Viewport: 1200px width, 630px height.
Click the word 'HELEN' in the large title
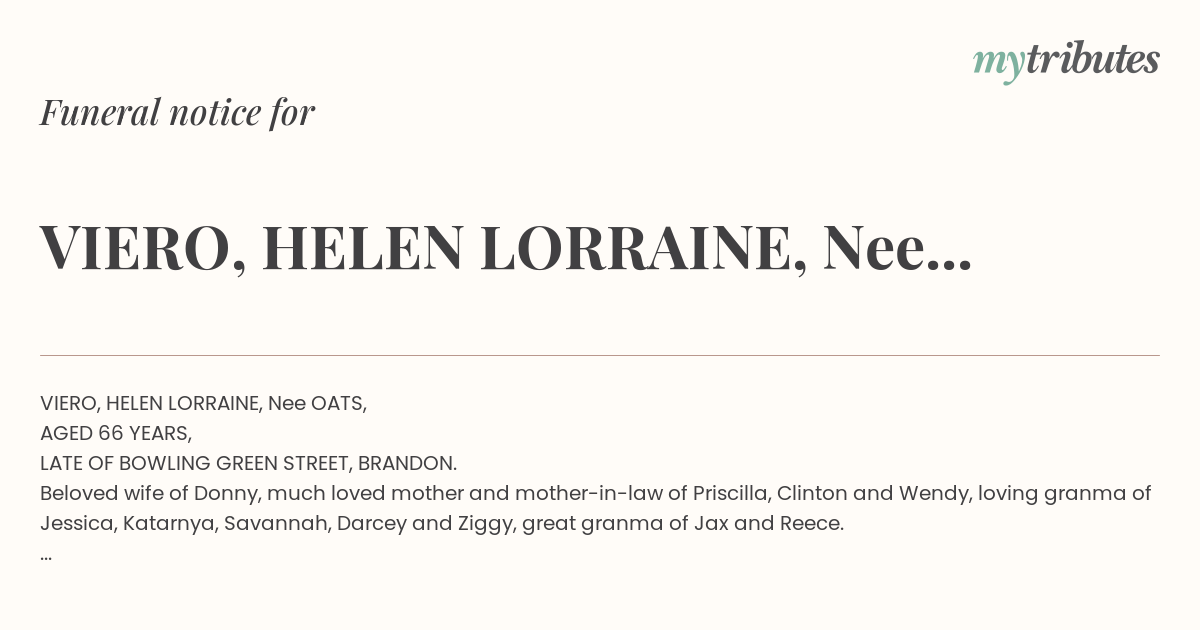click(364, 249)
